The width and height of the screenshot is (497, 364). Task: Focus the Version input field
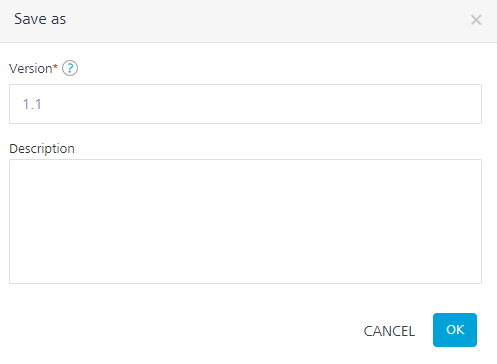245,104
